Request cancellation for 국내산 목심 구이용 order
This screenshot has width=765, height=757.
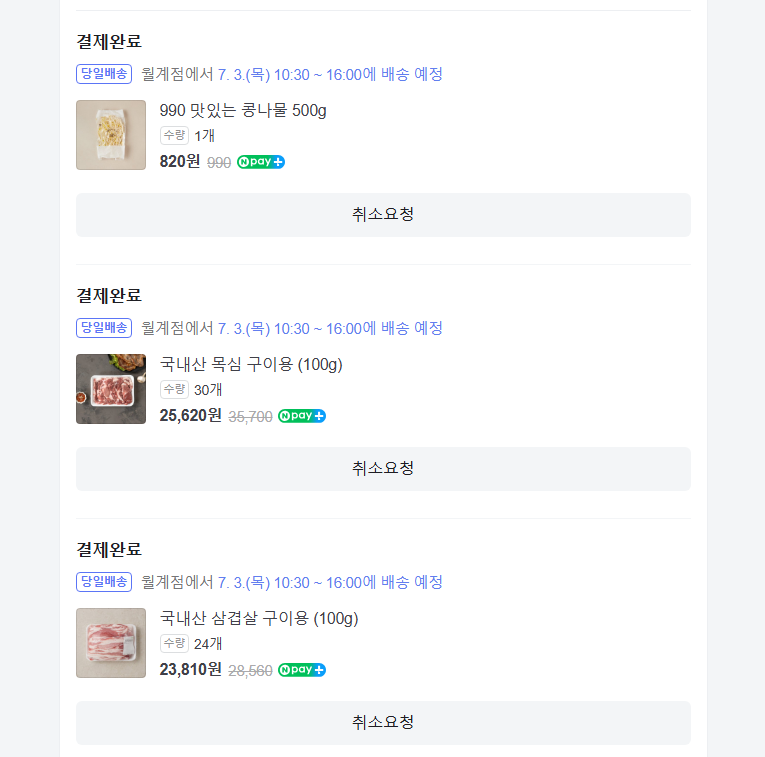pos(383,468)
